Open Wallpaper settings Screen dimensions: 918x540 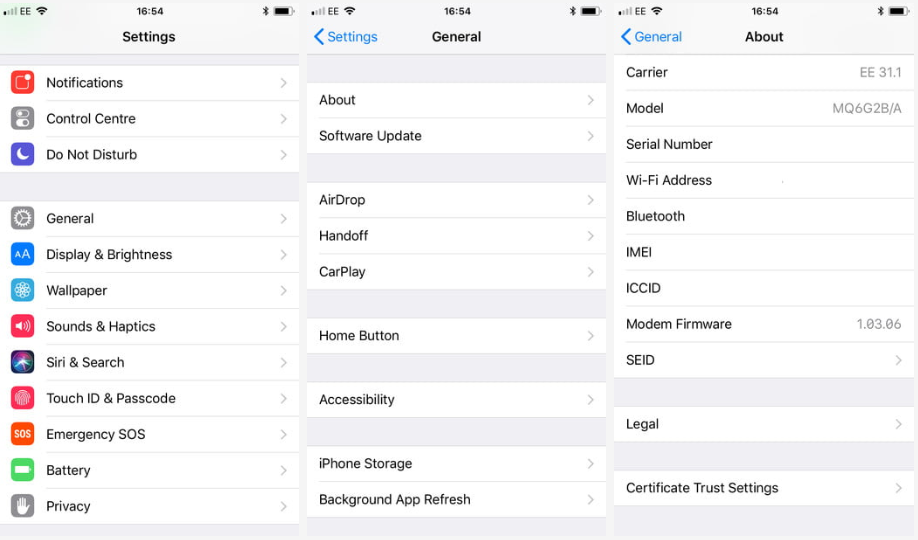(x=149, y=290)
